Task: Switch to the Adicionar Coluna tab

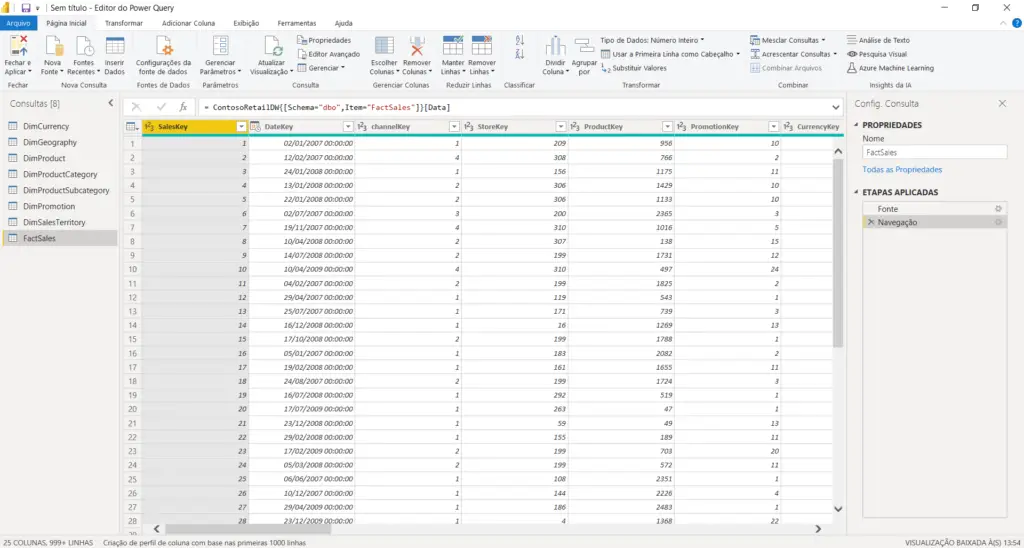Action: (x=188, y=23)
